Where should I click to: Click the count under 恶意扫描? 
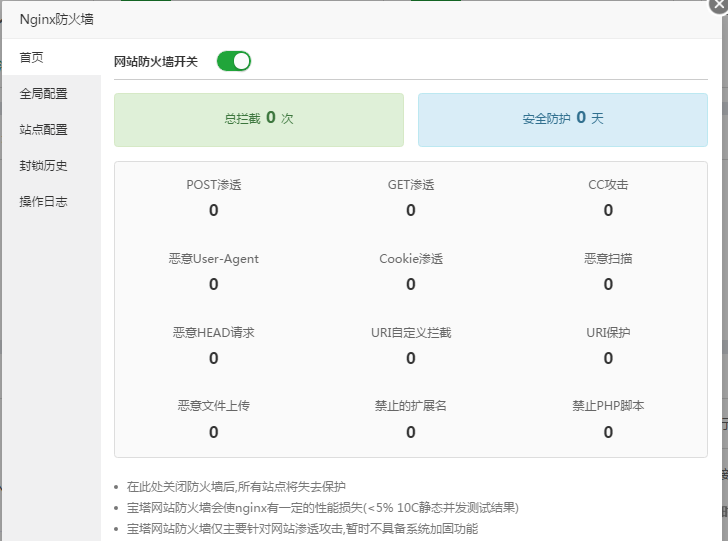(x=608, y=284)
